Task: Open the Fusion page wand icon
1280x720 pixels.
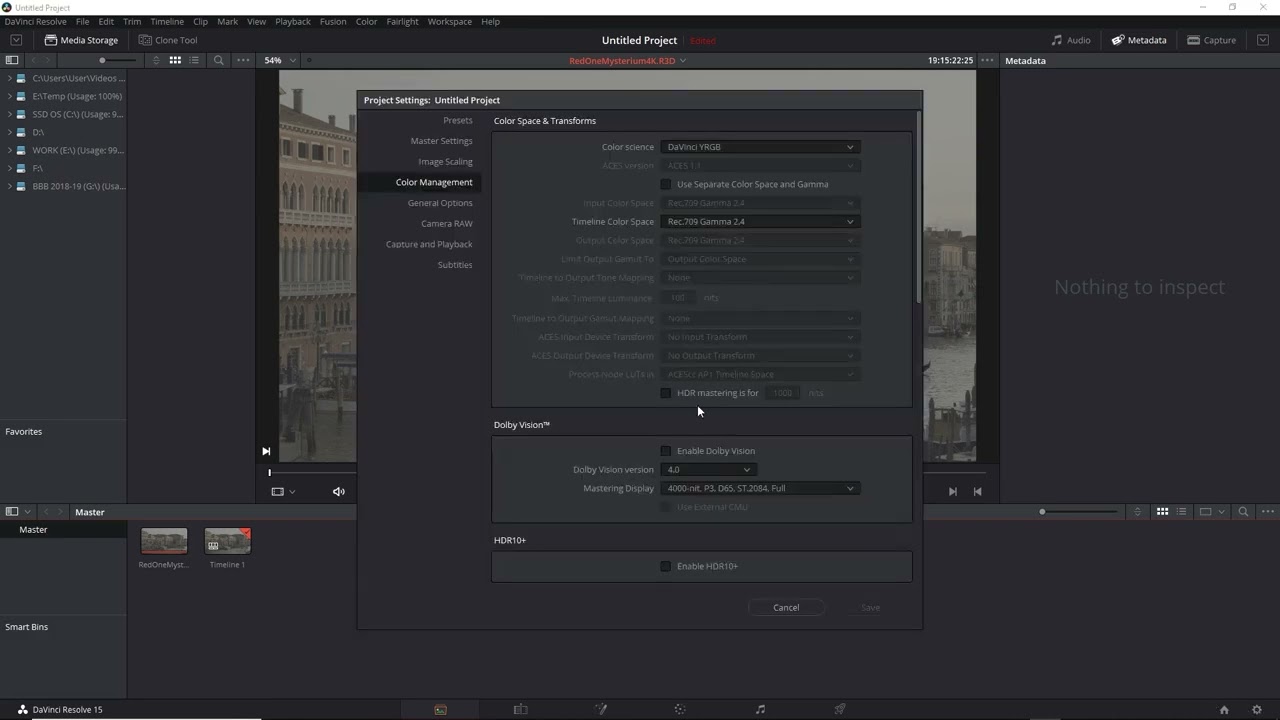Action: click(601, 709)
